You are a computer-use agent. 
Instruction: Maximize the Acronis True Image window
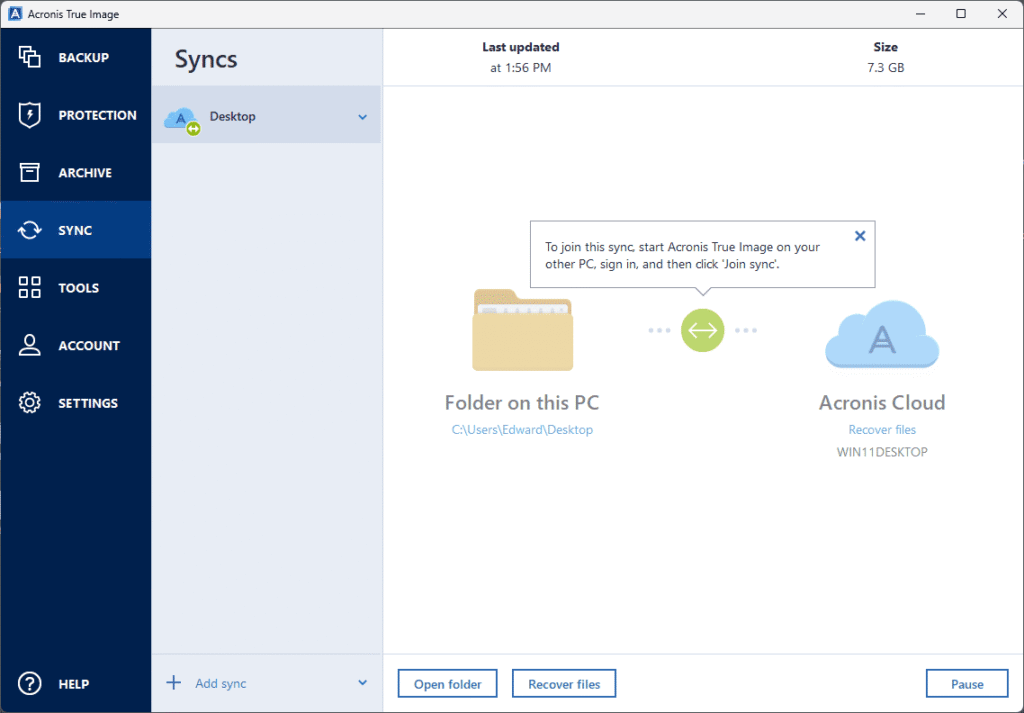(961, 14)
